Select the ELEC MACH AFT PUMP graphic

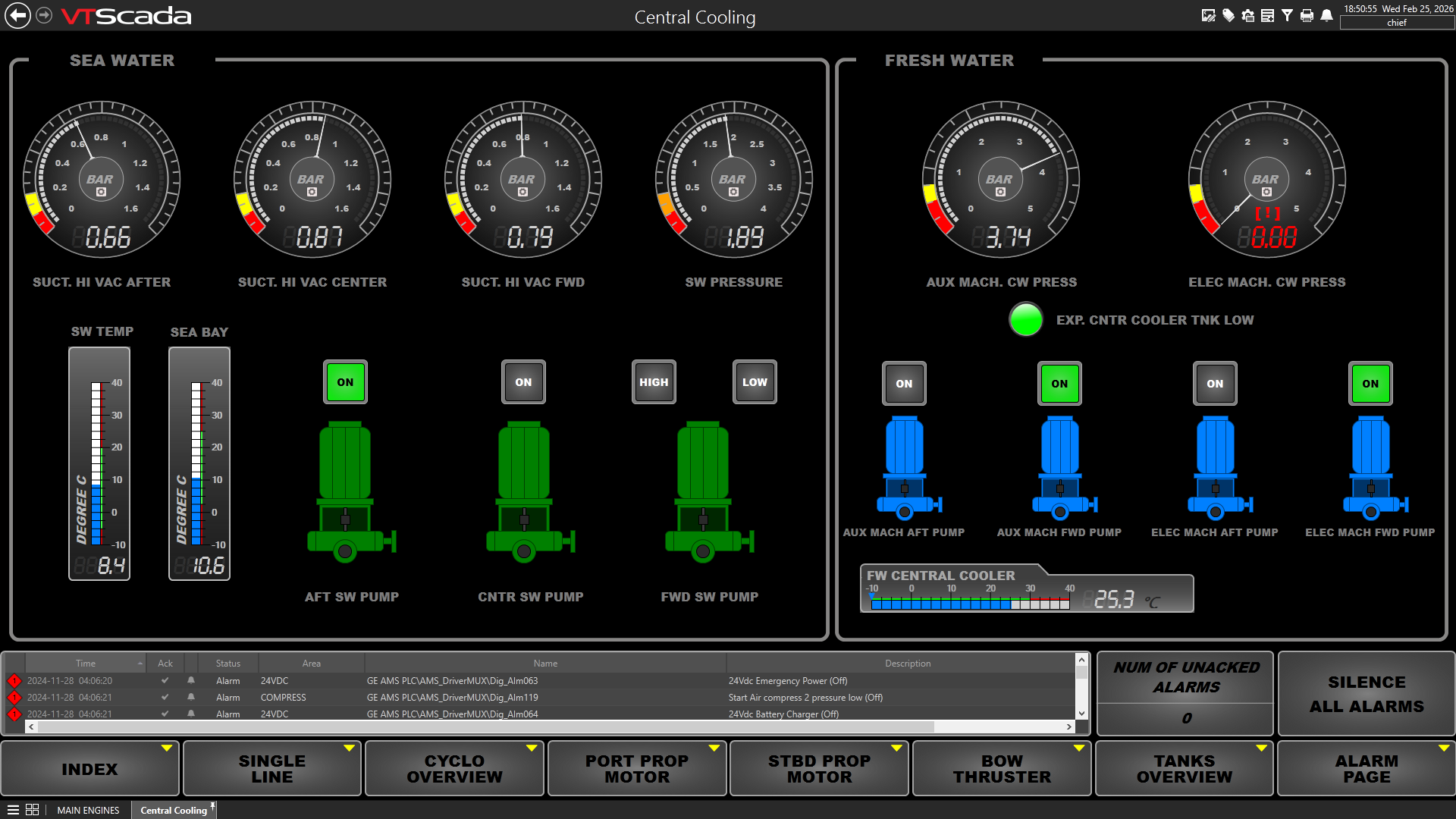click(x=1219, y=468)
